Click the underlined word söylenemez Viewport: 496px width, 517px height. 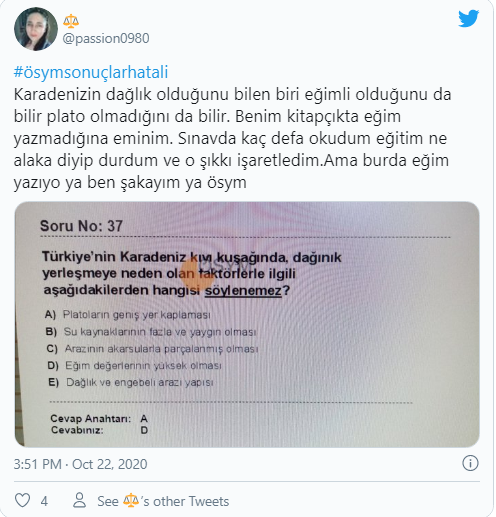pos(243,290)
